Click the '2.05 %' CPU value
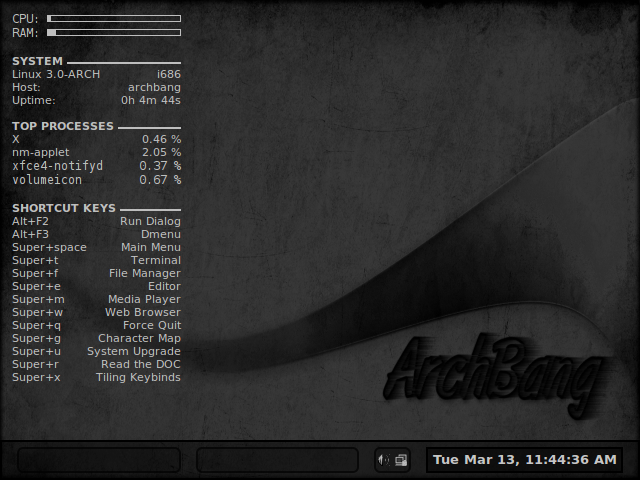The height and width of the screenshot is (480, 640). [x=161, y=152]
